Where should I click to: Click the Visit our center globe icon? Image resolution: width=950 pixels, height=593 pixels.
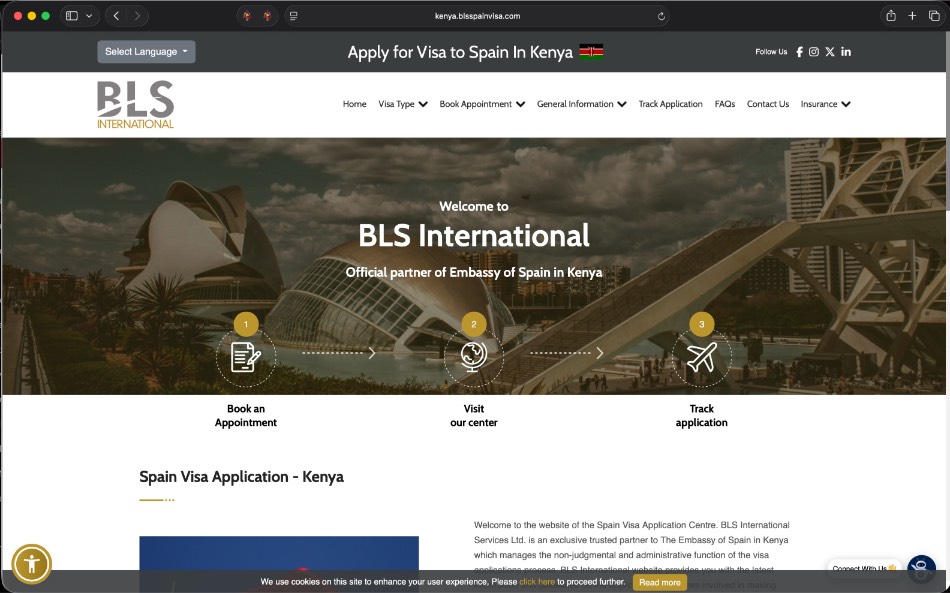474,357
